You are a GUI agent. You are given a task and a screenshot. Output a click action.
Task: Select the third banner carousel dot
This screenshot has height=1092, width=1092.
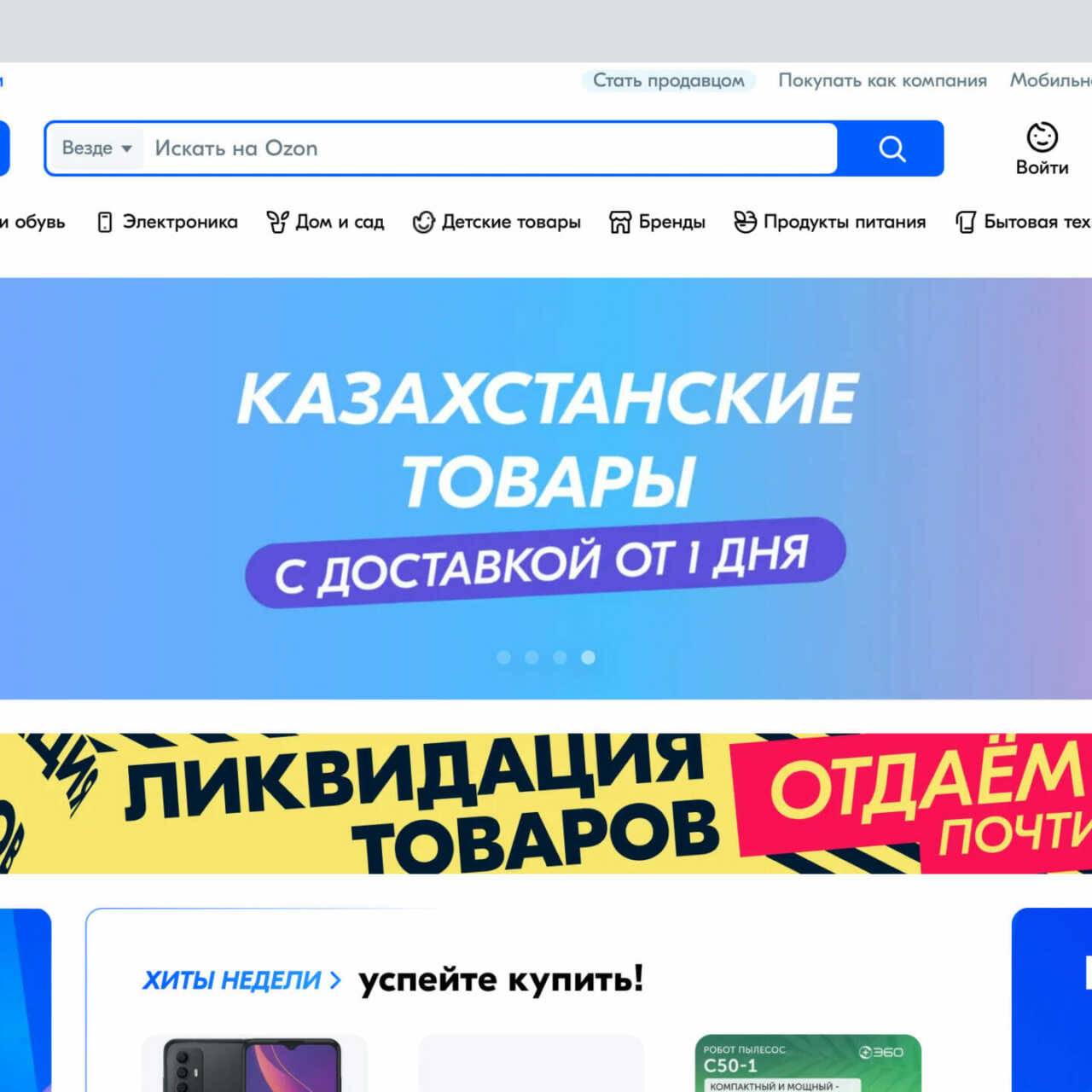[x=560, y=657]
